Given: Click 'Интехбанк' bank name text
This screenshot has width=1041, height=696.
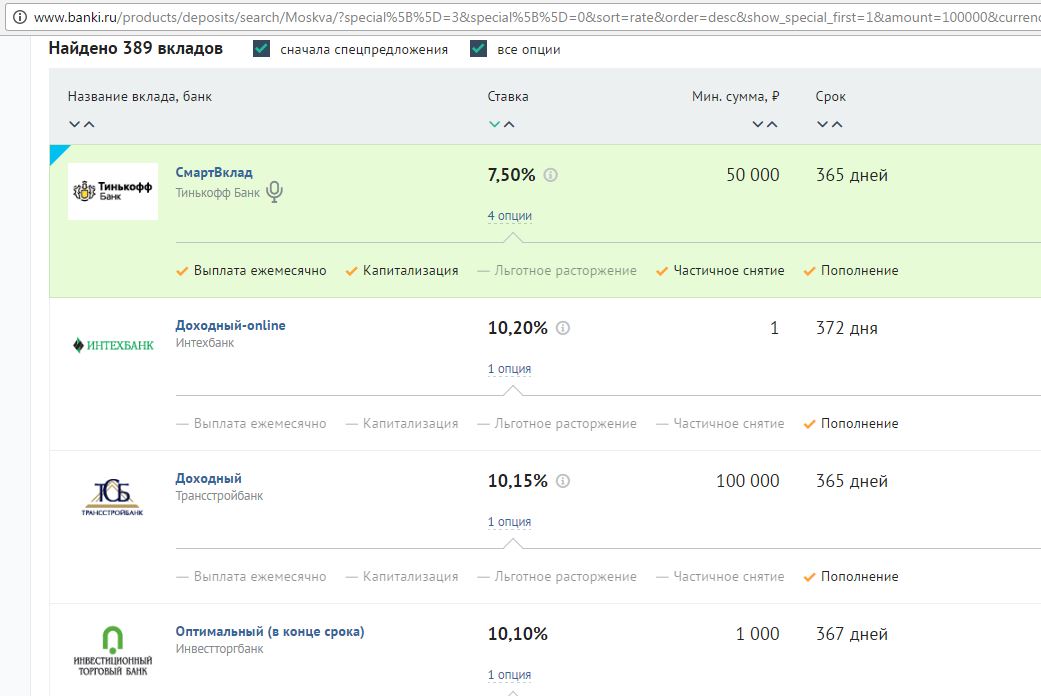Looking at the screenshot, I should (204, 343).
